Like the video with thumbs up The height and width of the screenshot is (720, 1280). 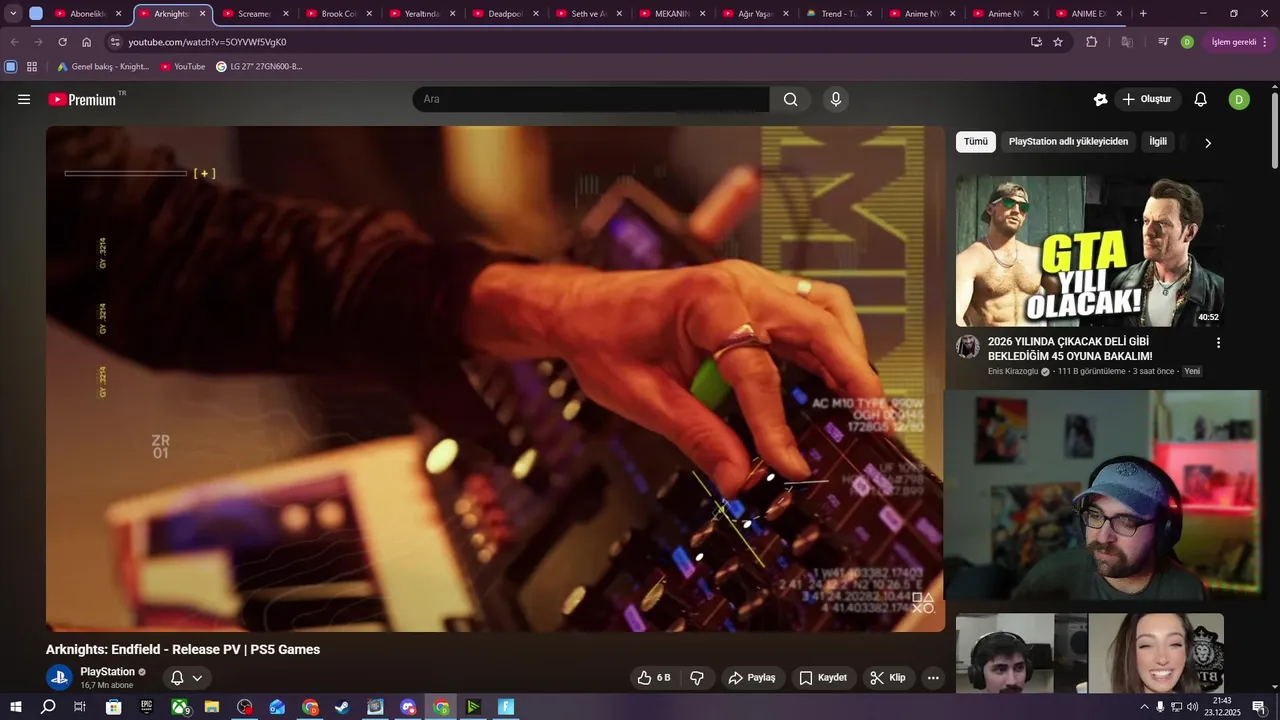(x=653, y=677)
